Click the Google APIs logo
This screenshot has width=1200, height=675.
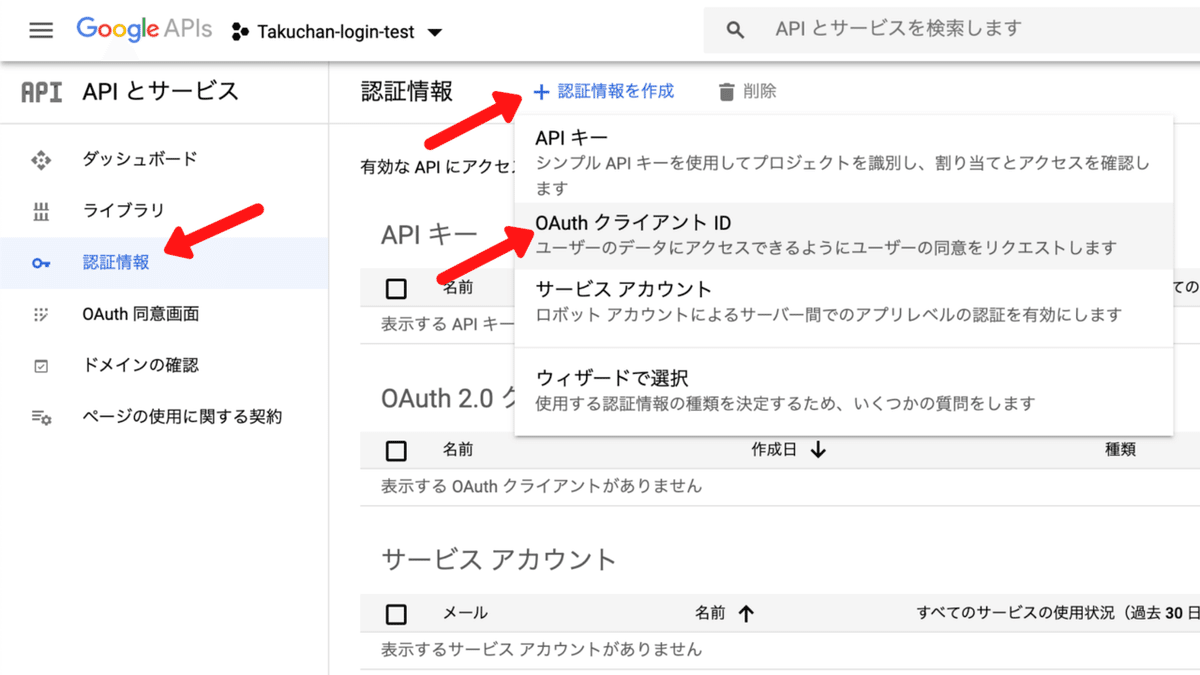[x=145, y=29]
